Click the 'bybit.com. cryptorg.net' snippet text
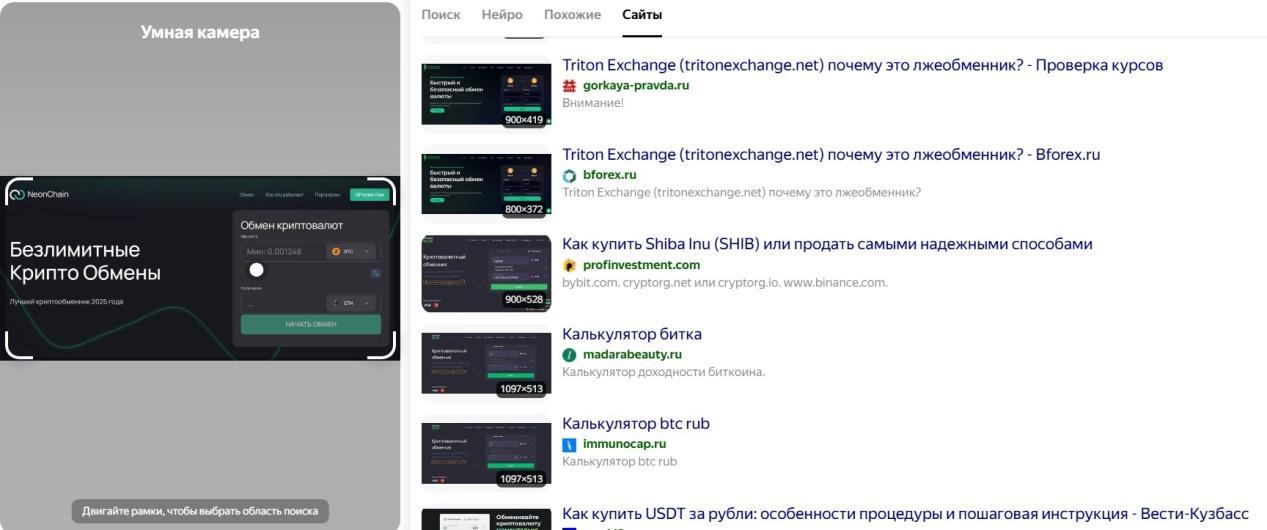Screen dimensions: 1267x530 pyautogui.click(x=725, y=282)
